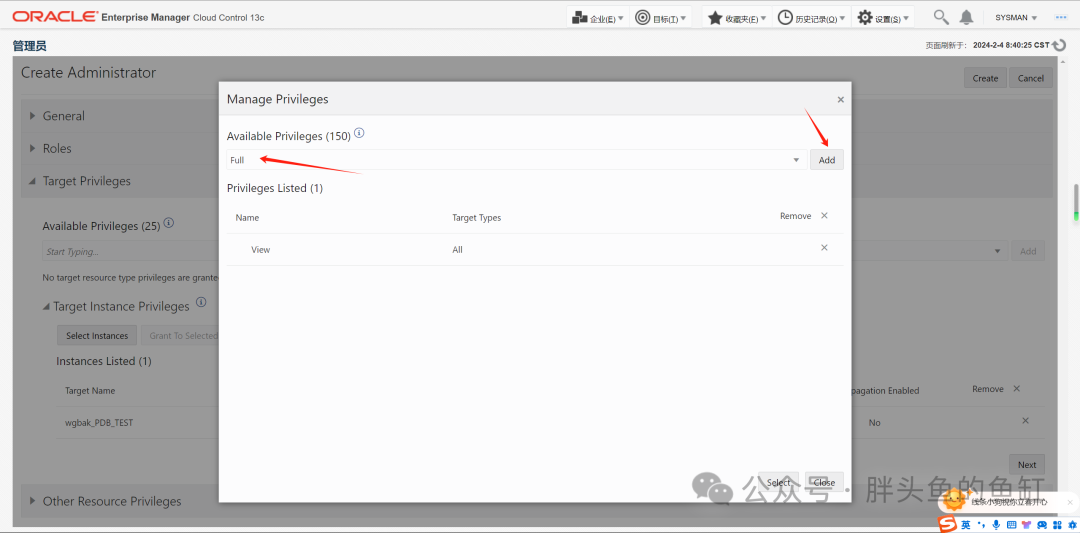Screen dimensions: 1080x533
Task: Click the No propagation value cell
Action: click(x=874, y=422)
